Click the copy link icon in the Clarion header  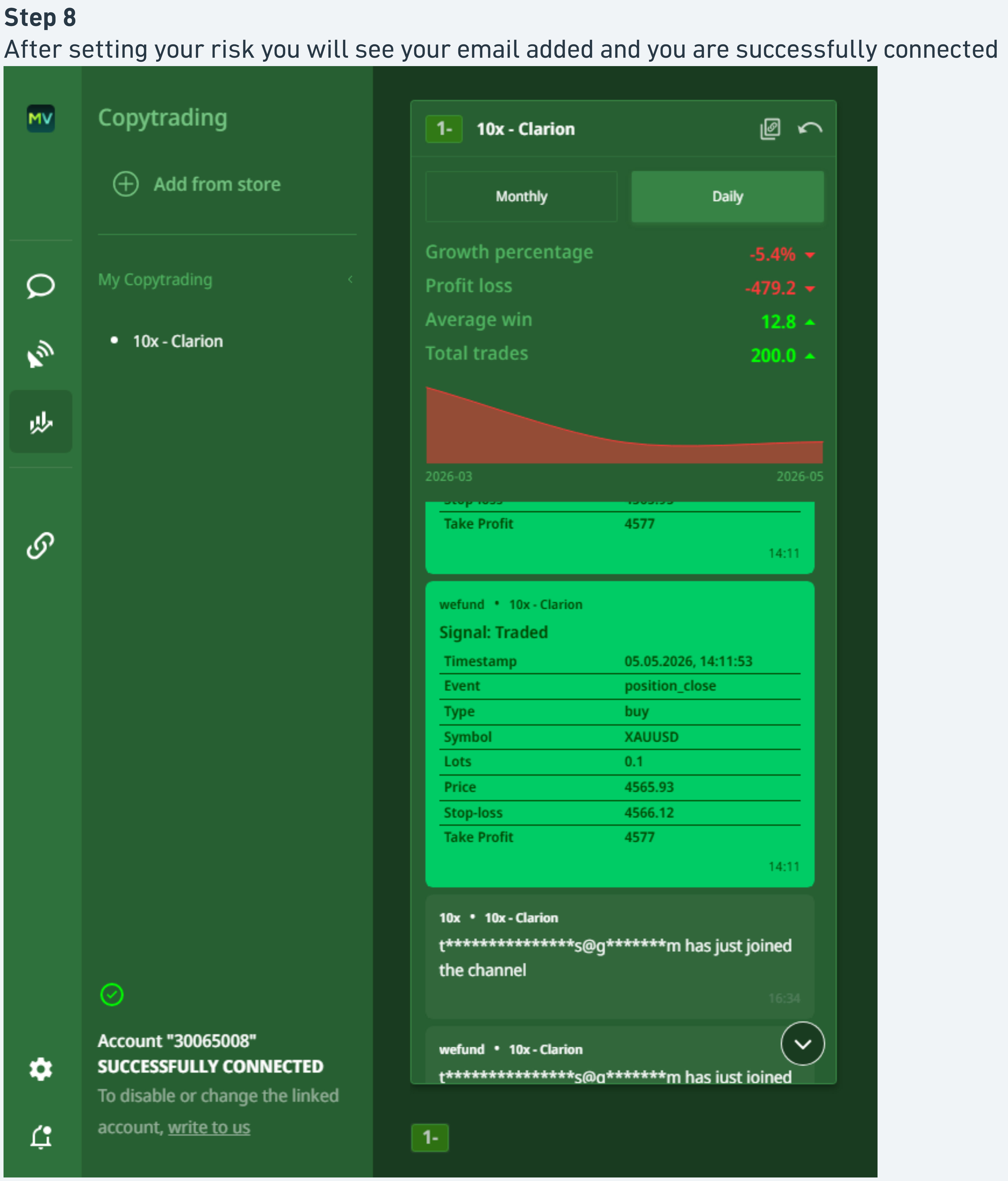point(770,129)
